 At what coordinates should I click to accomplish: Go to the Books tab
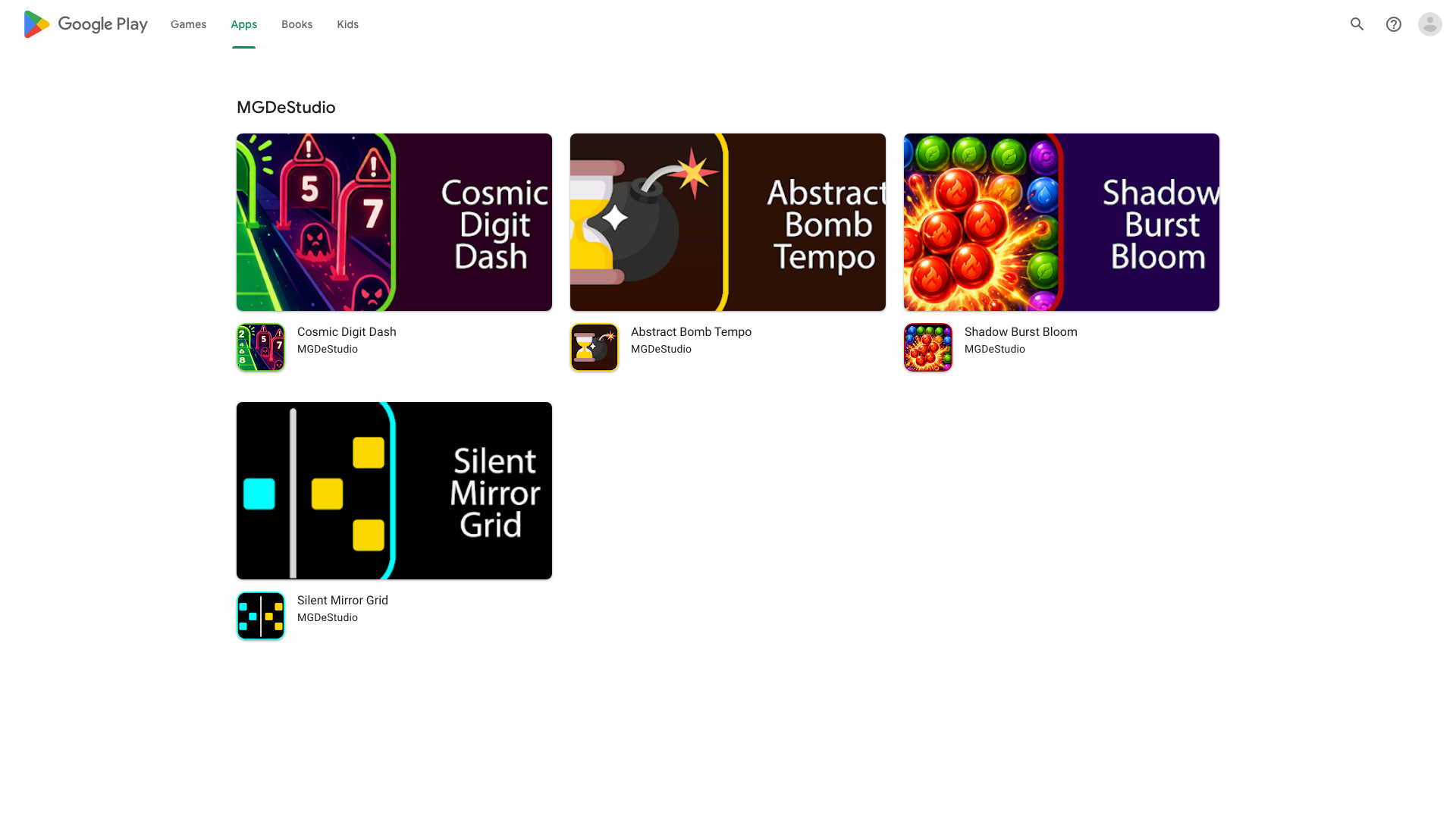point(297,24)
